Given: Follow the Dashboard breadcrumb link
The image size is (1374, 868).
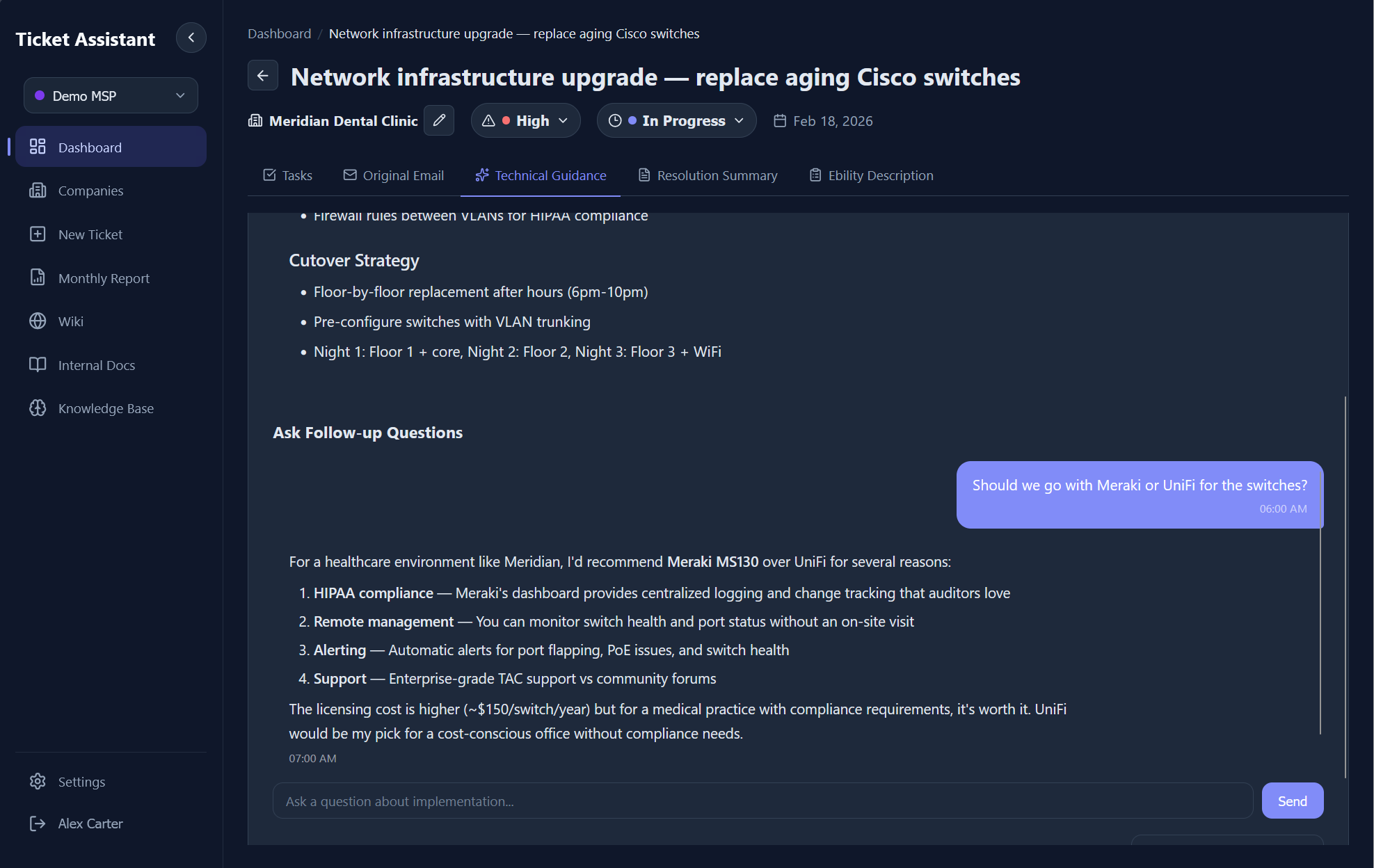Looking at the screenshot, I should tap(279, 33).
